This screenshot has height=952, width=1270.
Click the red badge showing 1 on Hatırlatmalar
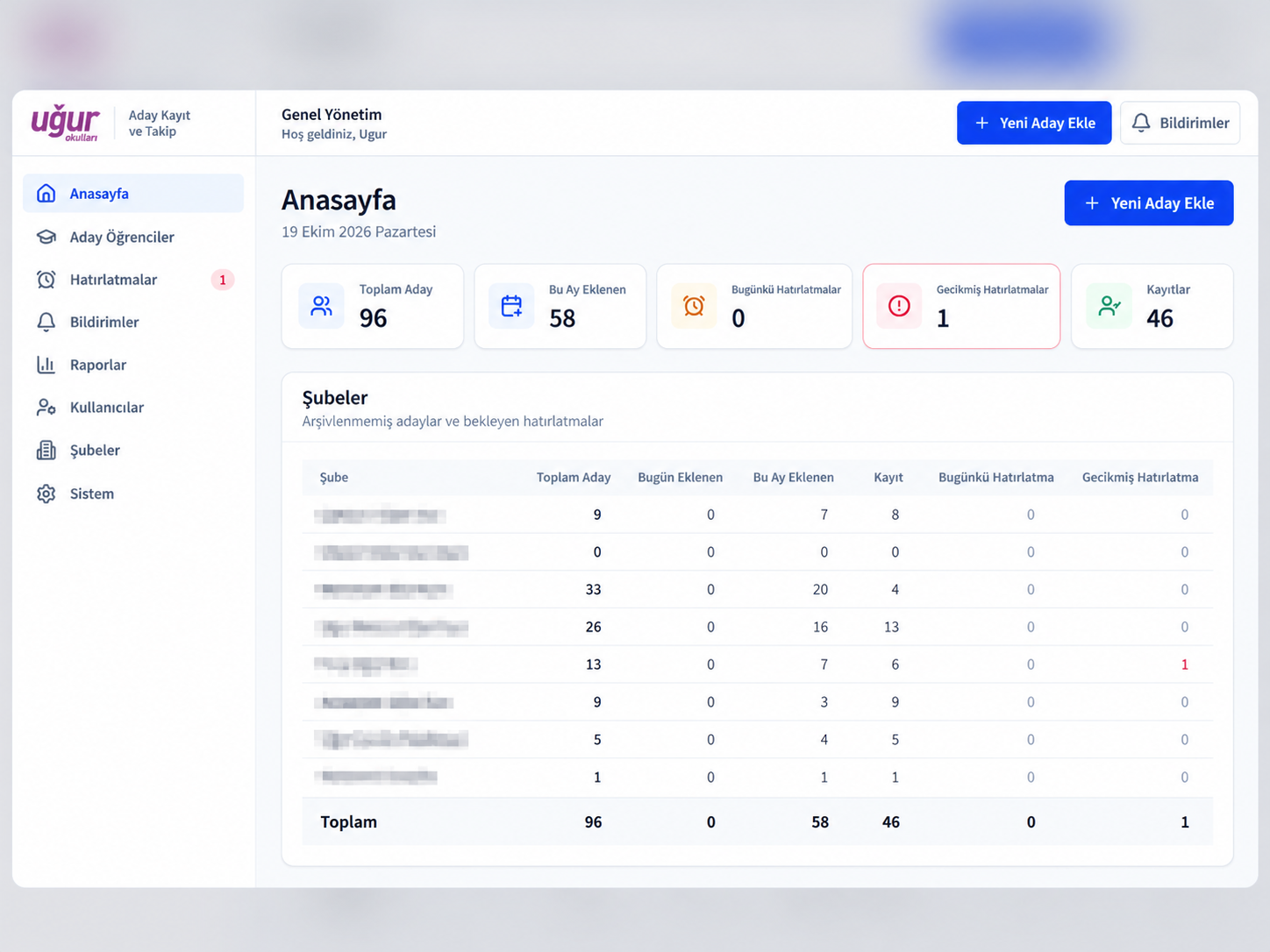[x=223, y=280]
